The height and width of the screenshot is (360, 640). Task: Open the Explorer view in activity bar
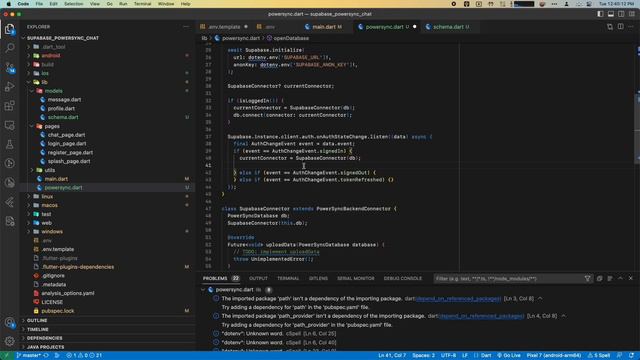[x=9, y=29]
